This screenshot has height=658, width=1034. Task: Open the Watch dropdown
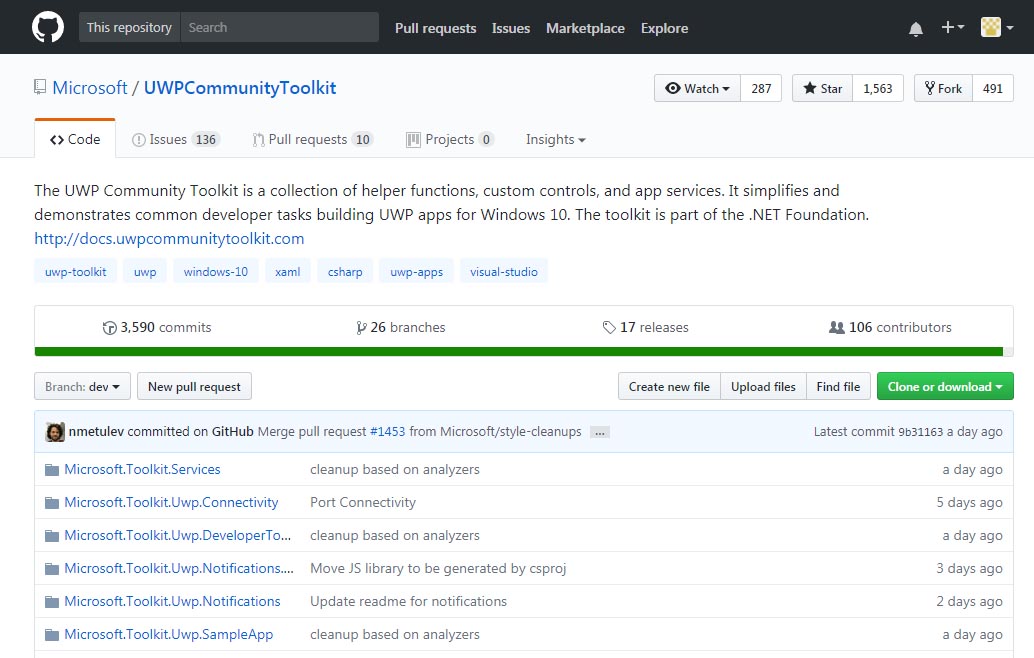[698, 88]
